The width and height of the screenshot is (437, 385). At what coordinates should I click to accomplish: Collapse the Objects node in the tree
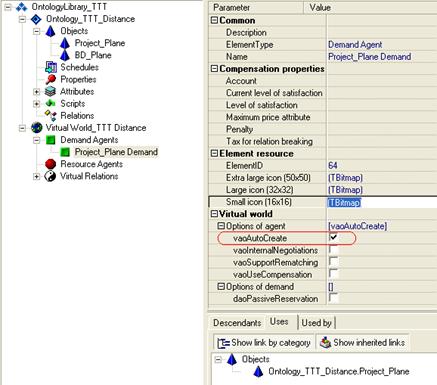37,31
